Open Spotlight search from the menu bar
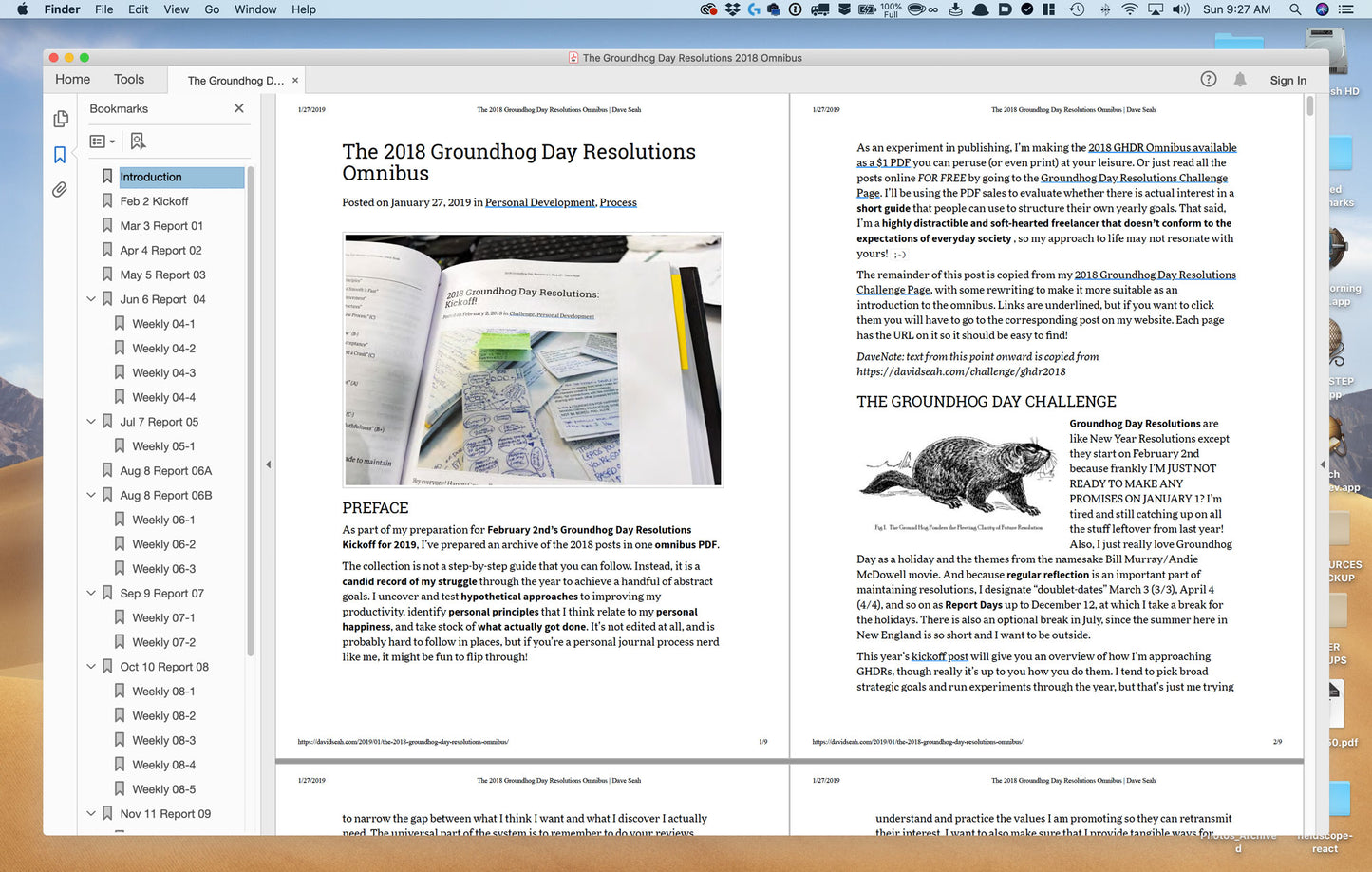 coord(1294,9)
